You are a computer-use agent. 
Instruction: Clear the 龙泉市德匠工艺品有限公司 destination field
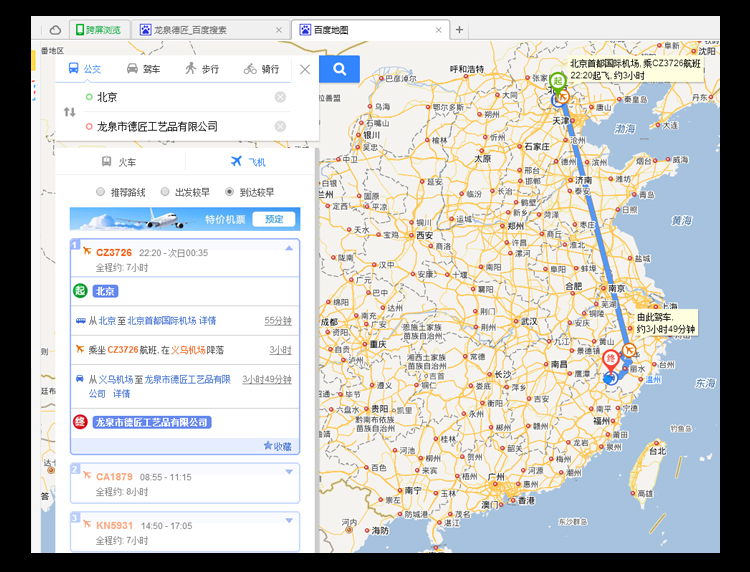click(280, 126)
